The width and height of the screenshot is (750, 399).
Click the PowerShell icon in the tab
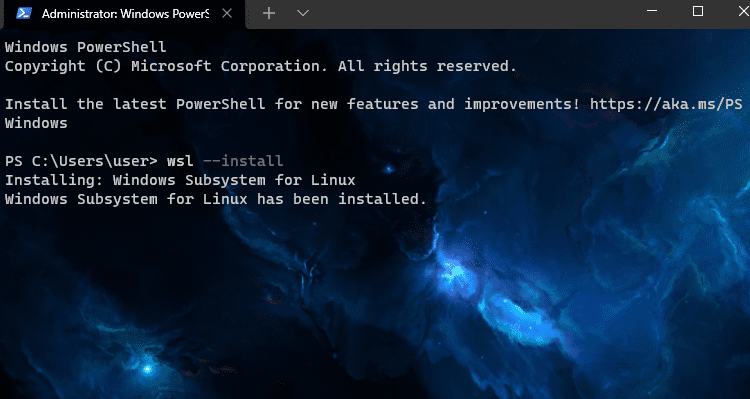click(x=24, y=13)
